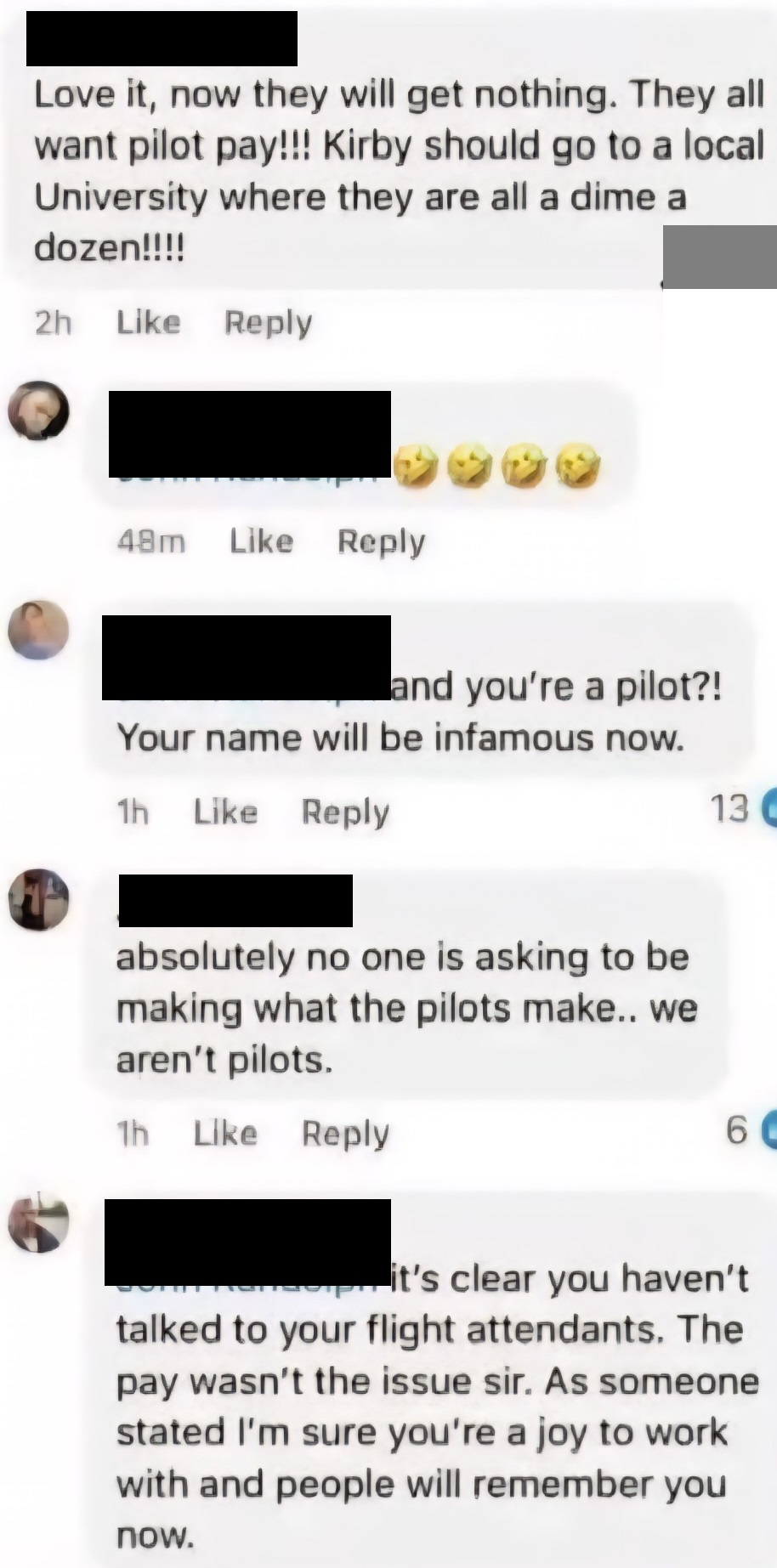Like the 'dime a dozen' comment
777x1568 pixels.
click(x=149, y=322)
